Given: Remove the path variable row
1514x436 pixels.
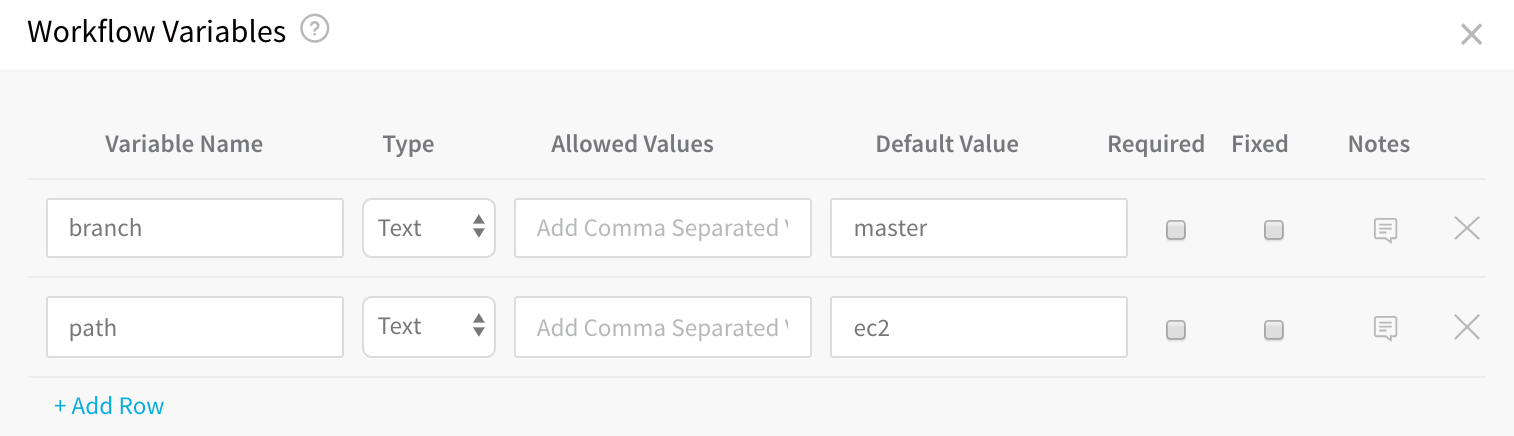Looking at the screenshot, I should pyautogui.click(x=1466, y=327).
